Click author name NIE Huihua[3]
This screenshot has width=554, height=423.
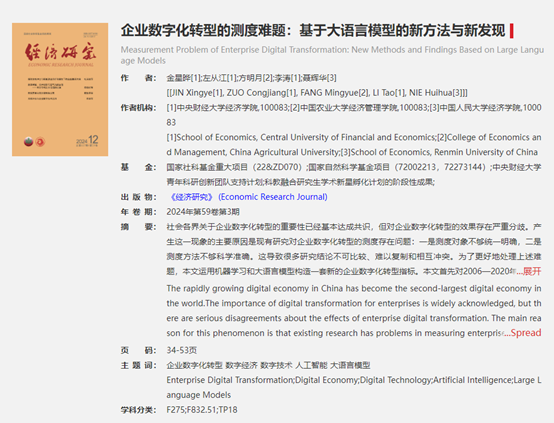pyautogui.click(x=435, y=93)
